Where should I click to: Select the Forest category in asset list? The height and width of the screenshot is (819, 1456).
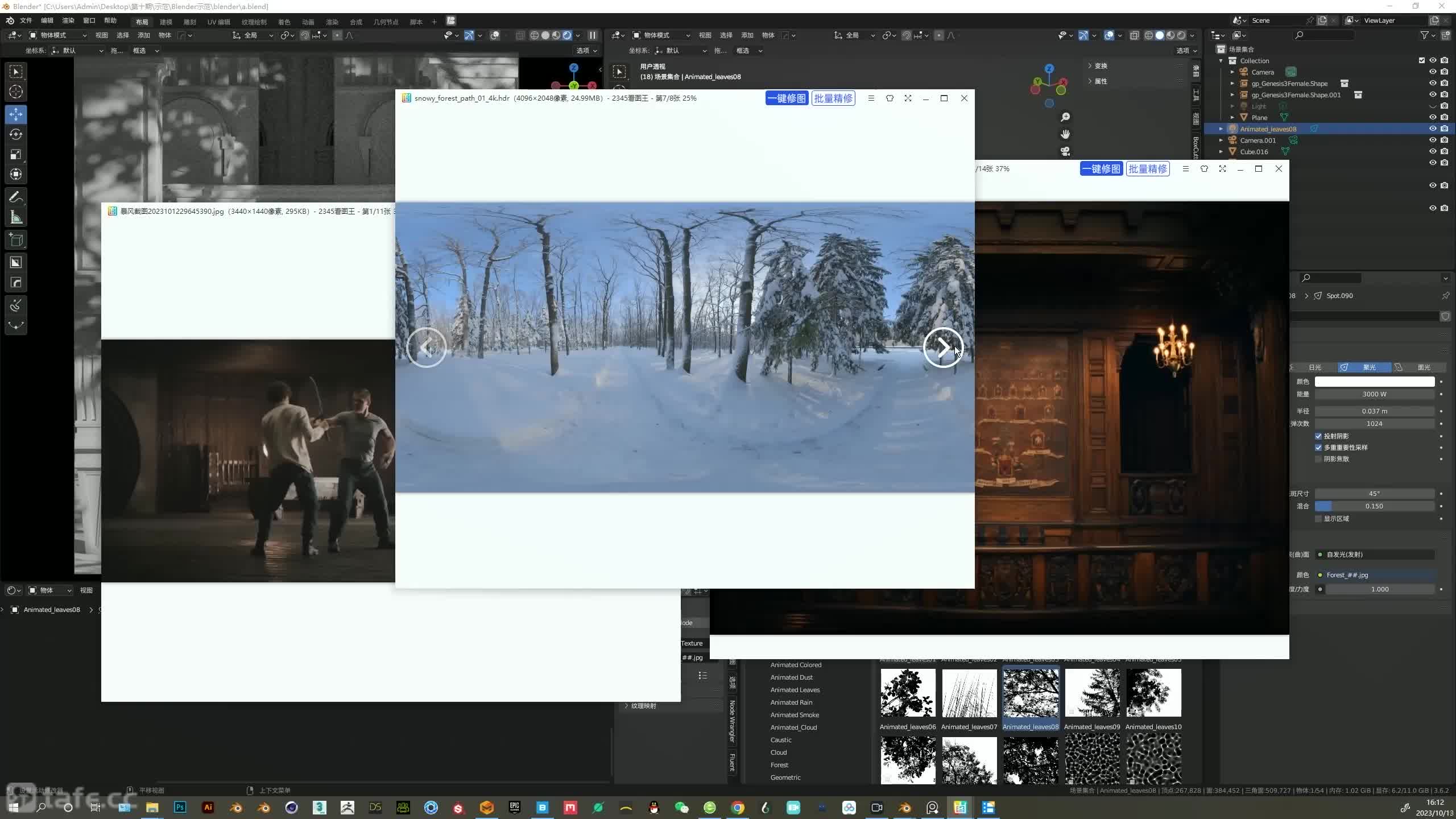pyautogui.click(x=779, y=765)
